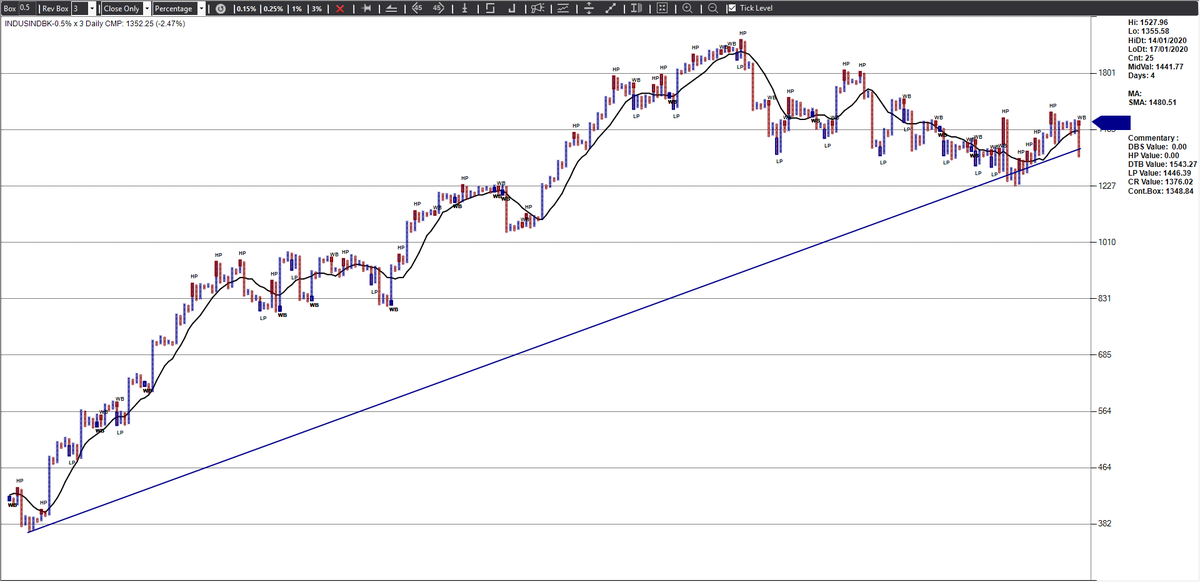Screen dimensions: 1200x582
Task: Select the lower corner bracket tool
Action: coord(512,8)
